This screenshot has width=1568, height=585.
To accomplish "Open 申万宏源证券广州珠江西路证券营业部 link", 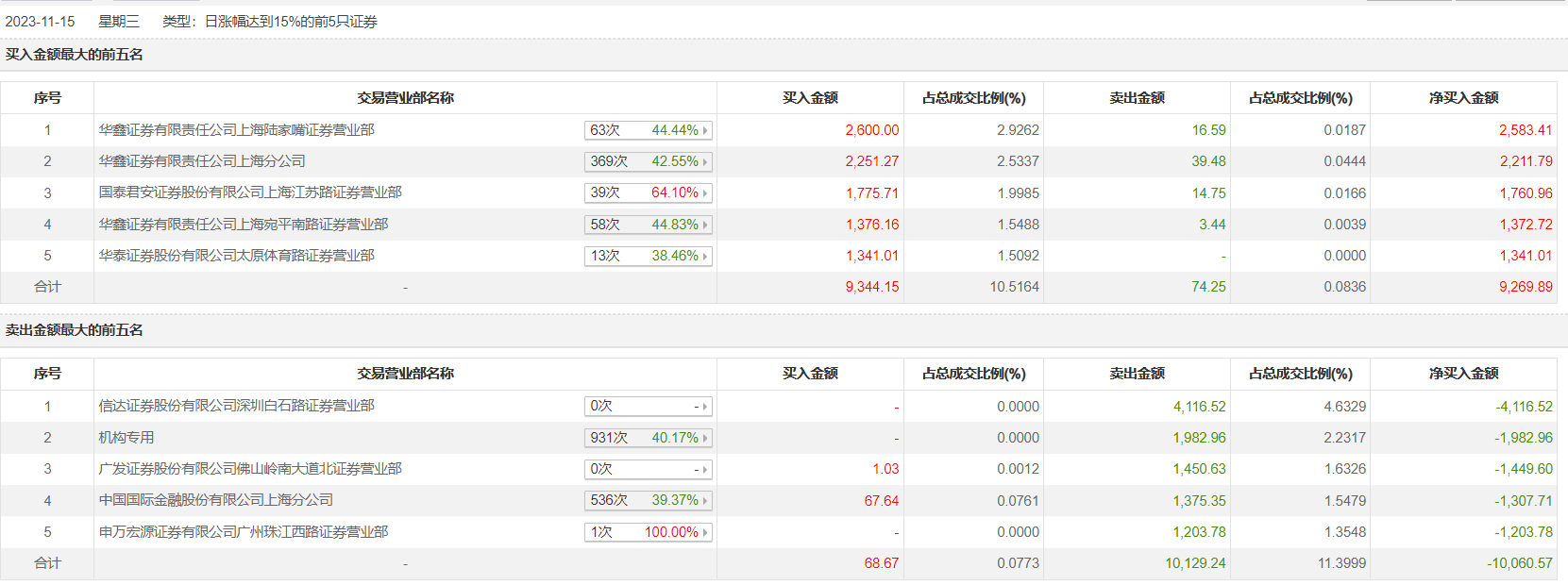I will point(244,532).
